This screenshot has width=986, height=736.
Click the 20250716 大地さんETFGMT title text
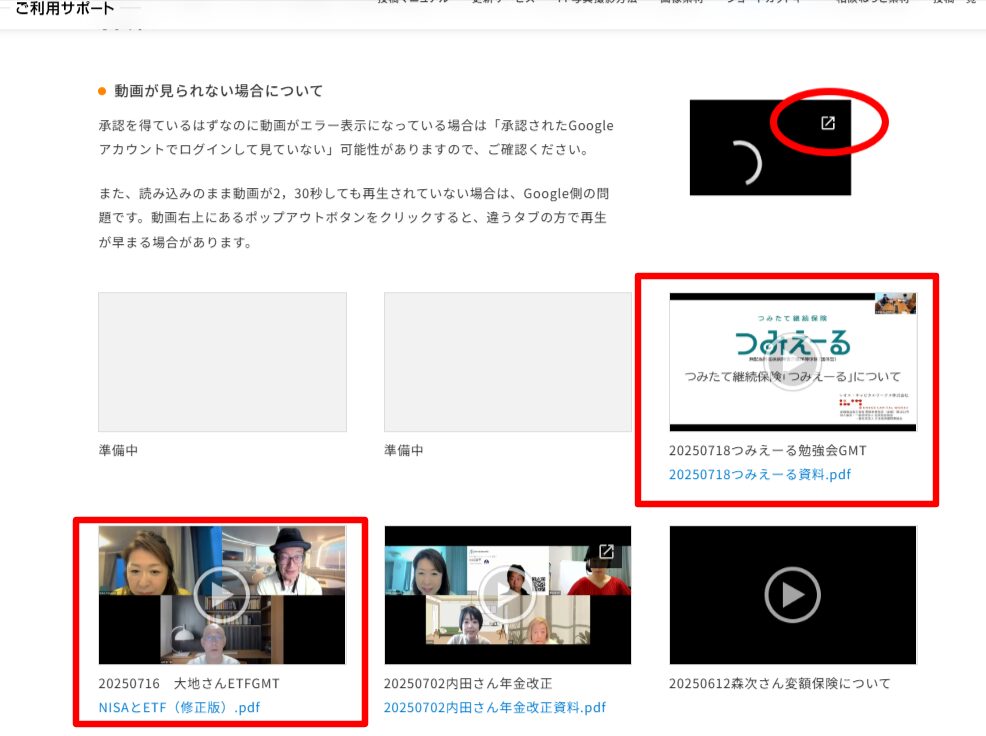pyautogui.click(x=189, y=683)
